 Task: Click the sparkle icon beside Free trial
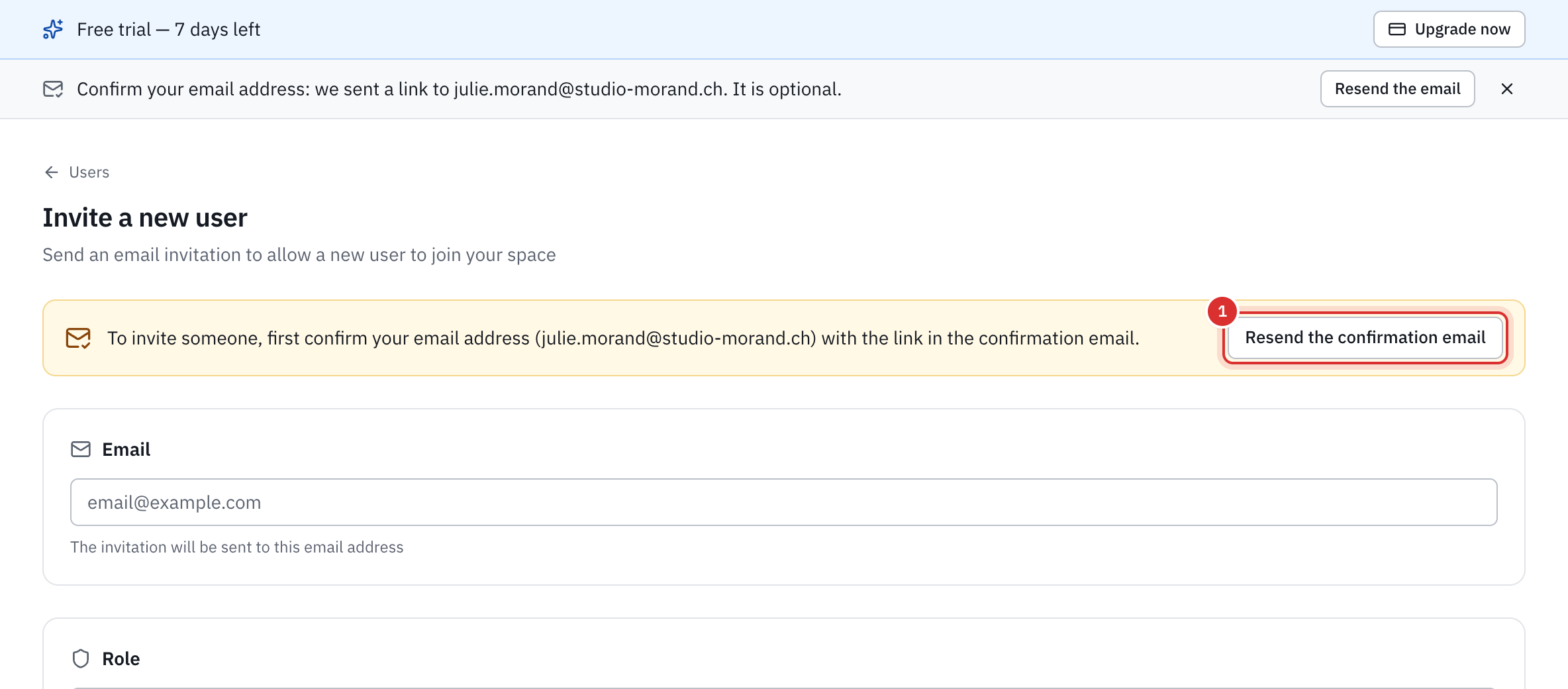coord(53,29)
